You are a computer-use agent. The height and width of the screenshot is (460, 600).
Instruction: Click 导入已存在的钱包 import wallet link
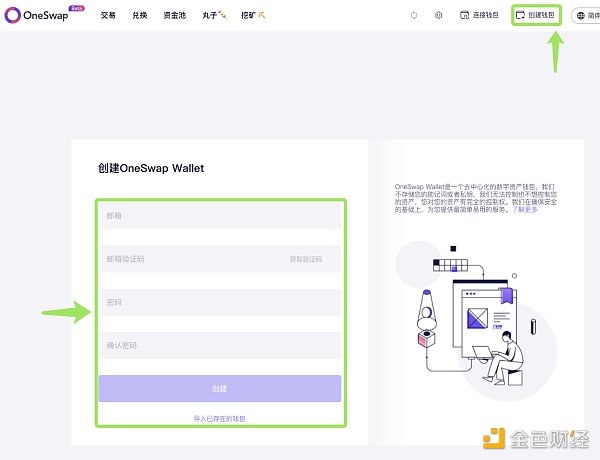(x=219, y=419)
